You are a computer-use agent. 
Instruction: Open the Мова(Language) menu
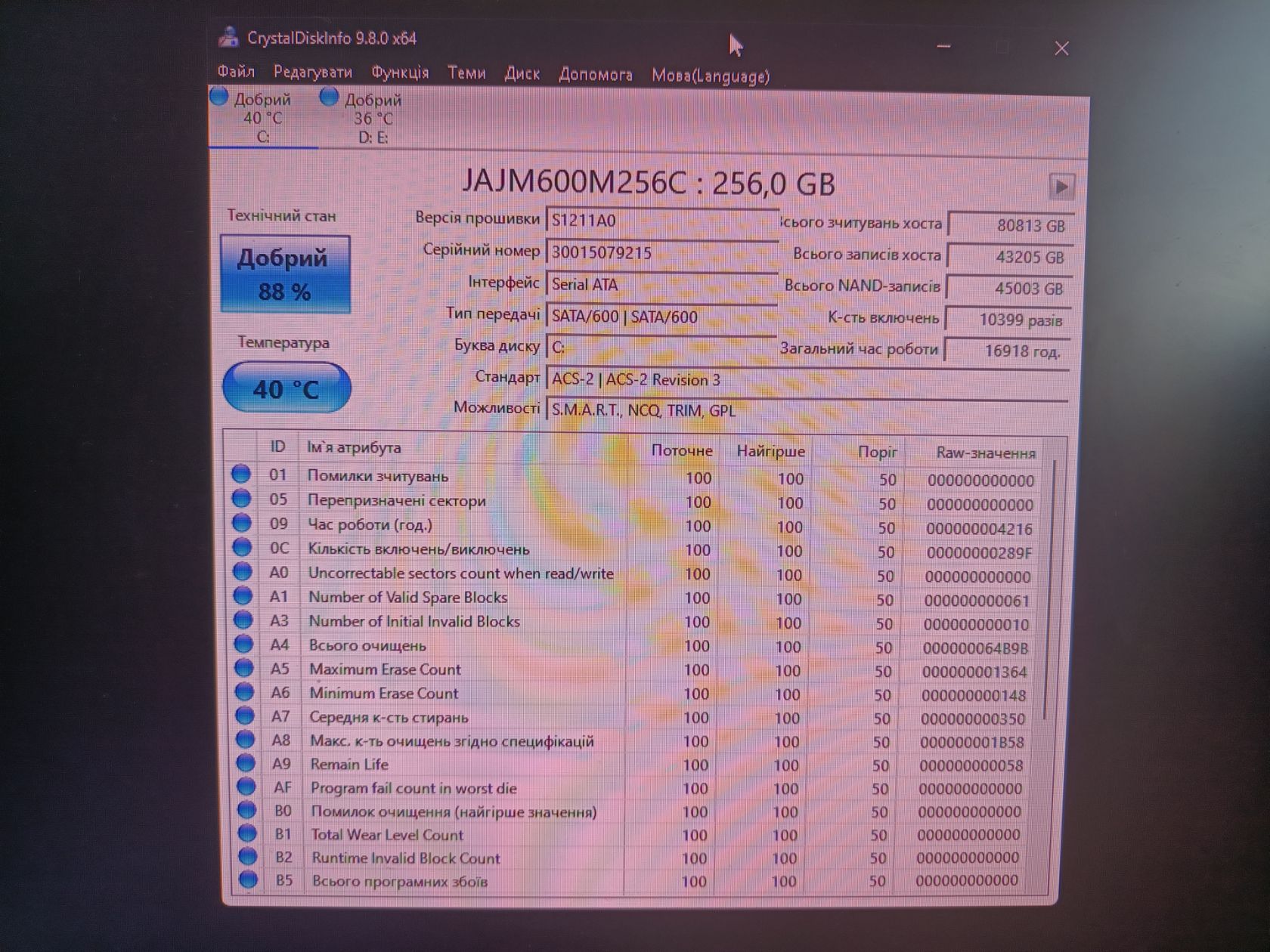[x=711, y=76]
